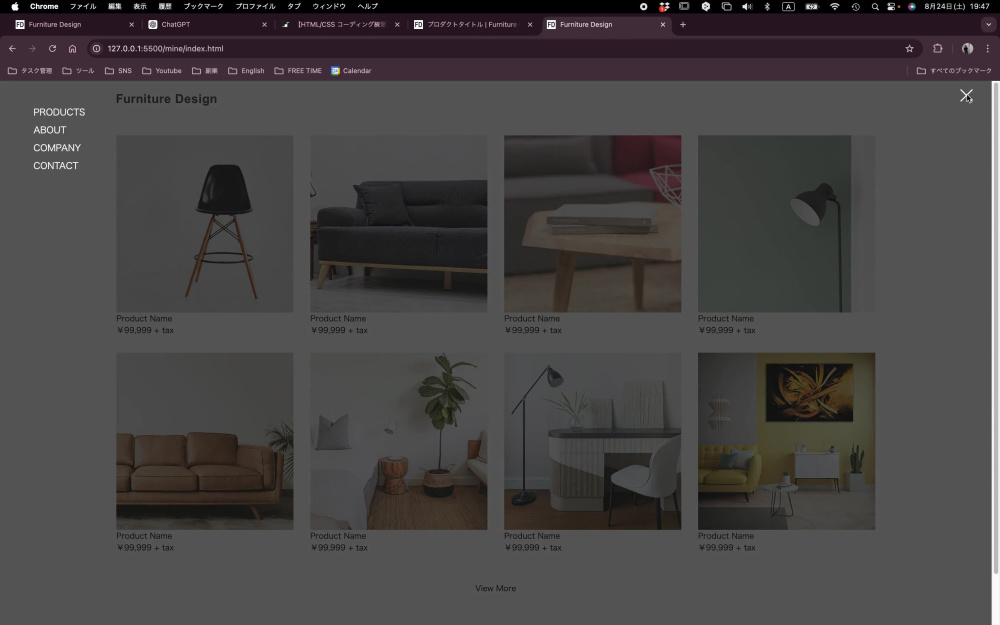Open the Chrome profile avatar

pos(967,48)
